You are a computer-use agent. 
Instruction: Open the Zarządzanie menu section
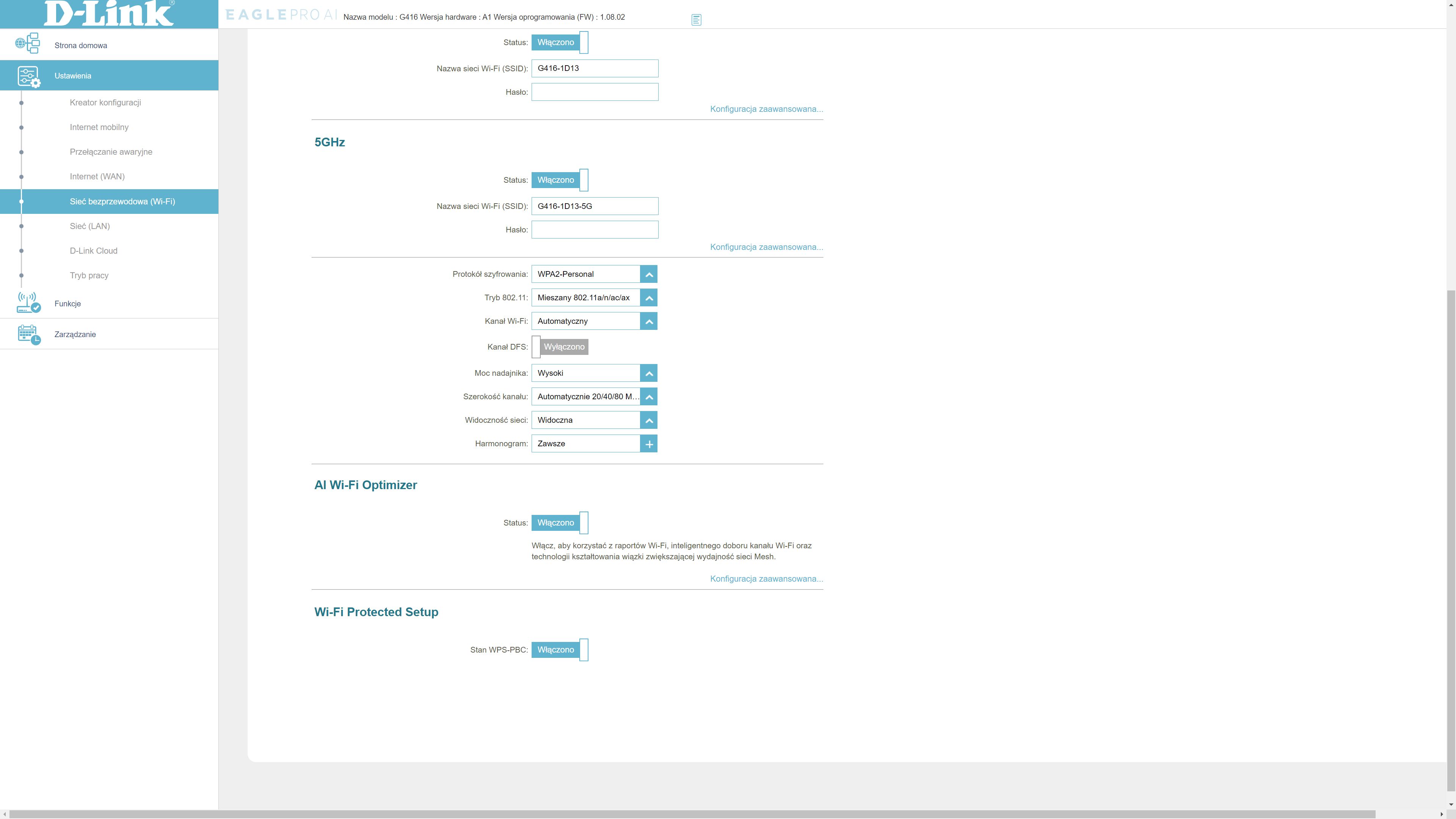(109, 334)
